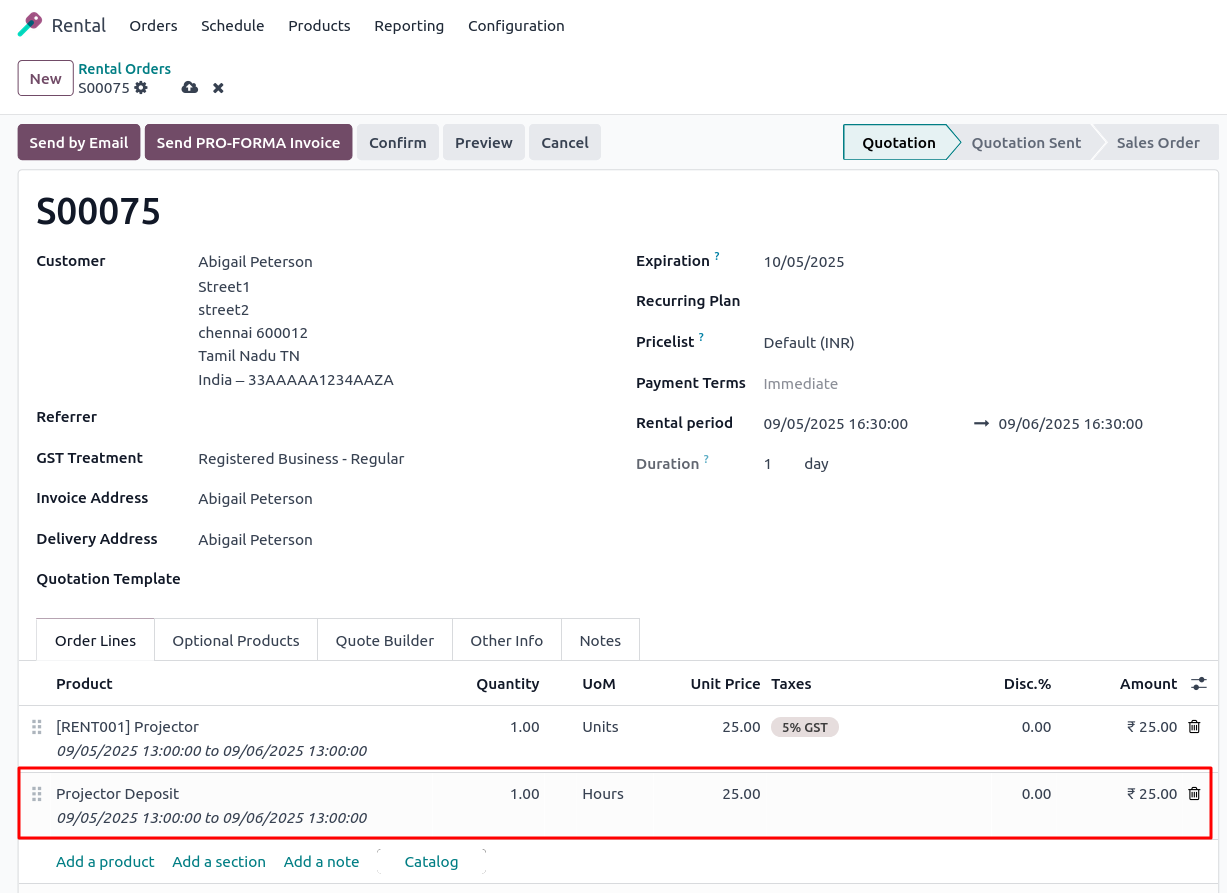Grab the drag handle of Projector Deposit line
The width and height of the screenshot is (1227, 893).
click(x=37, y=794)
